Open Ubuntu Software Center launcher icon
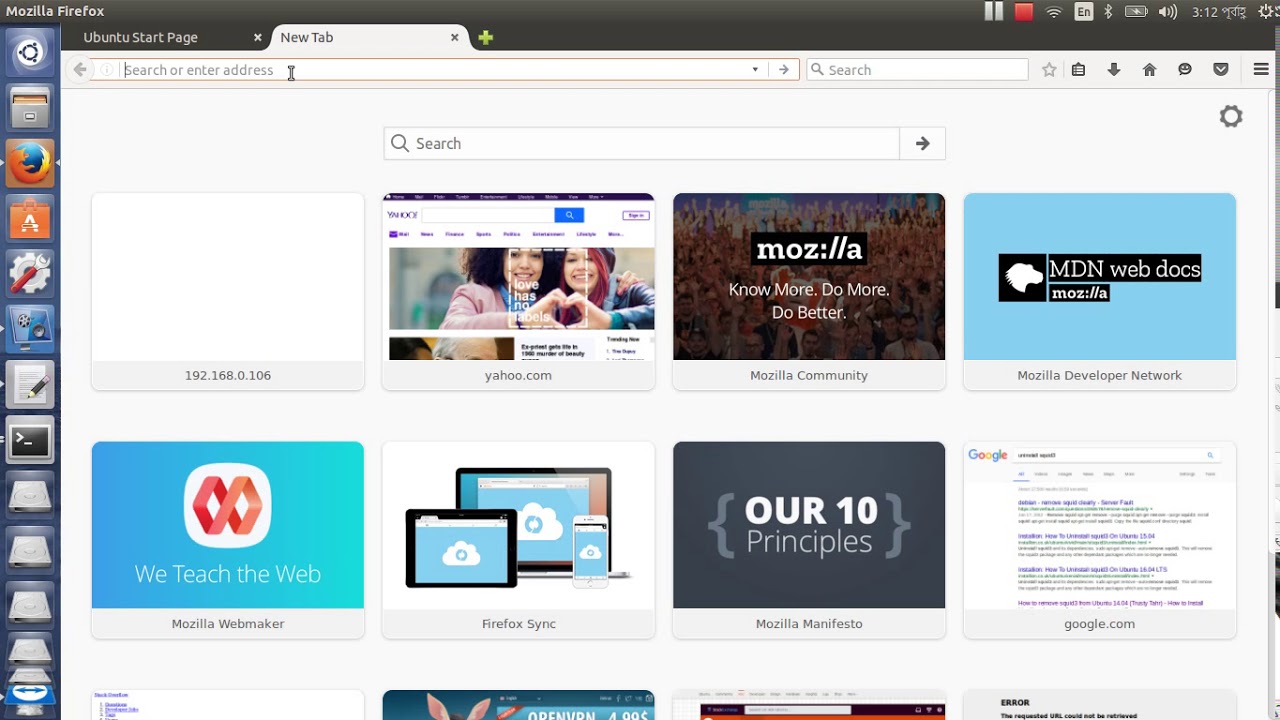 click(x=30, y=217)
